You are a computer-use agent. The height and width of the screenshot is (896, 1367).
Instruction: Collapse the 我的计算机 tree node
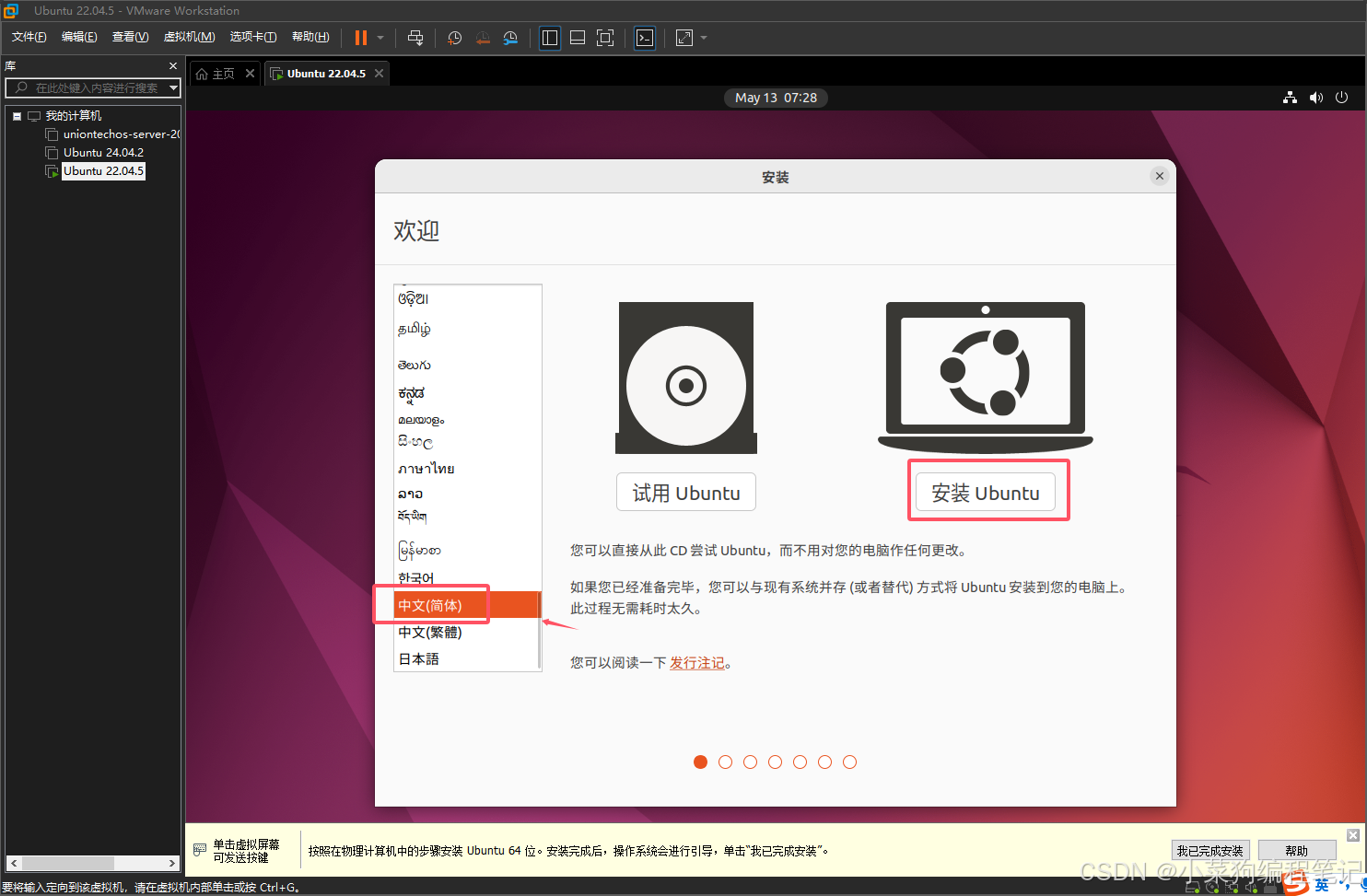pos(16,115)
